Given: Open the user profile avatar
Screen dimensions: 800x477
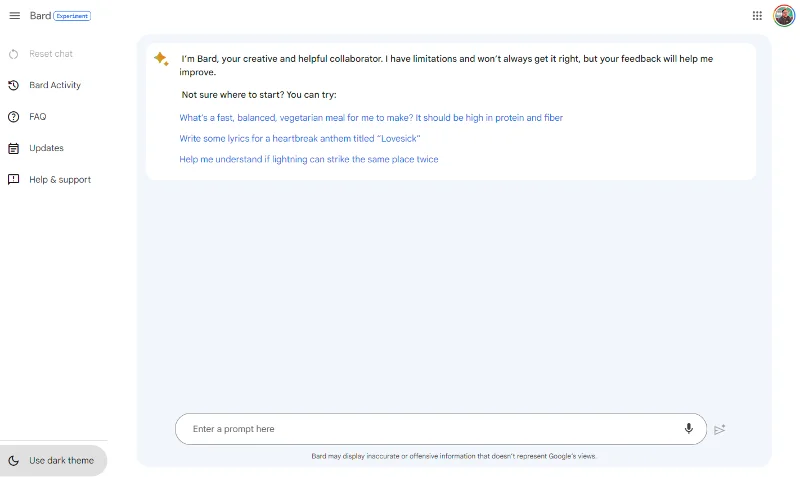Looking at the screenshot, I should 784,16.
